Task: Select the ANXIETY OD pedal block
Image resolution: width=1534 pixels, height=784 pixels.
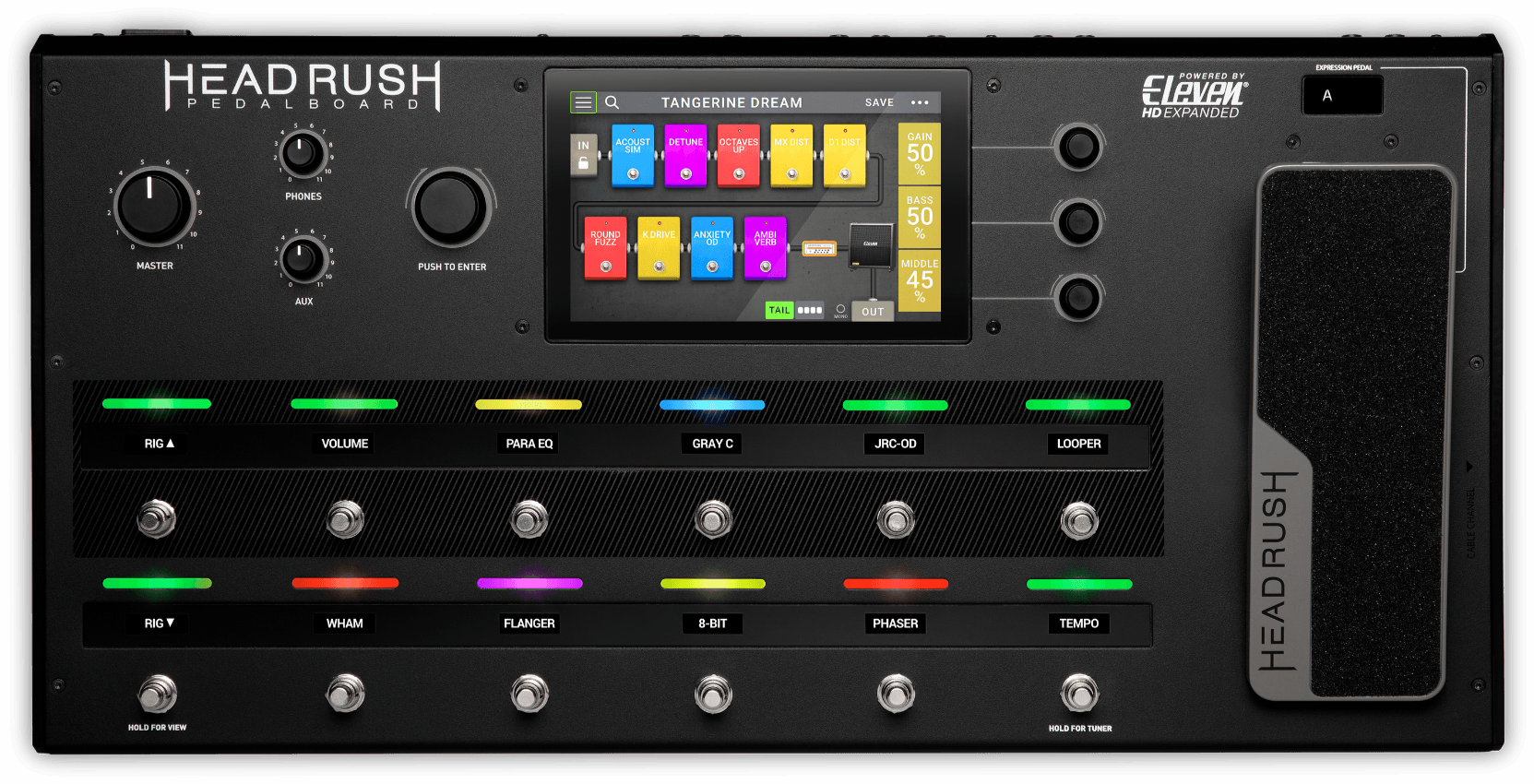Action: (712, 247)
